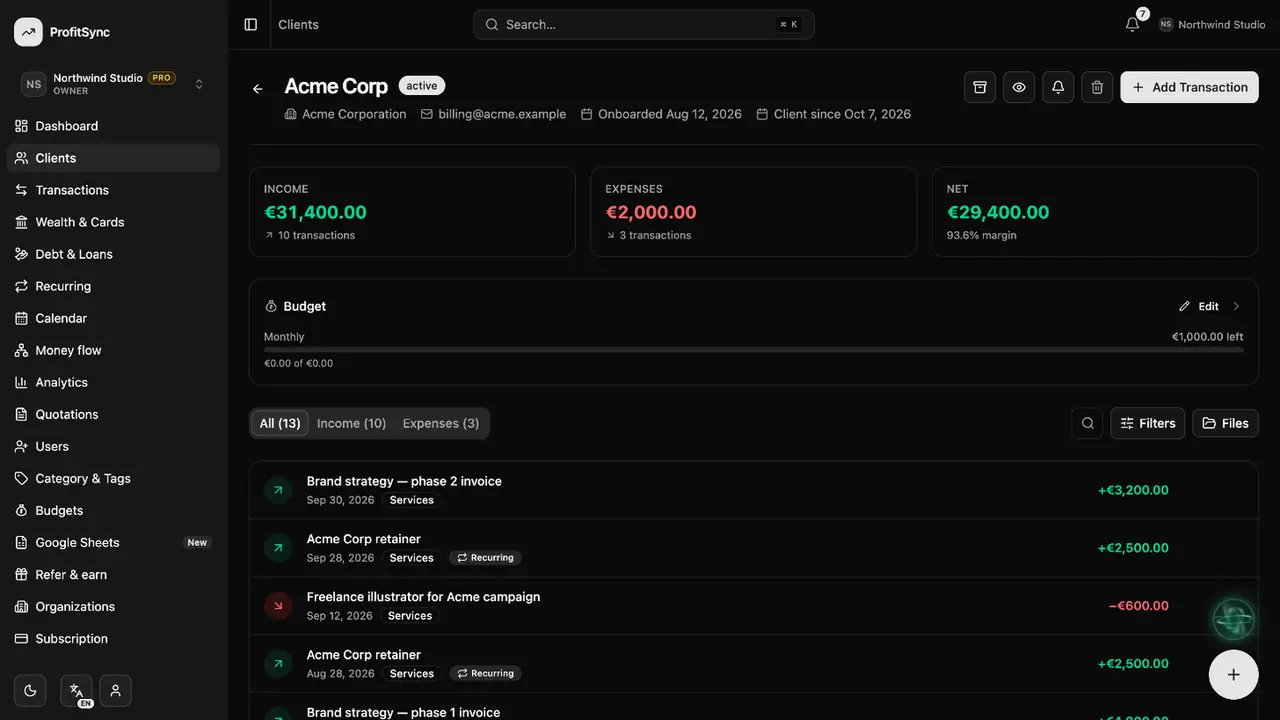Expand the Budget card chevron

point(1236,306)
